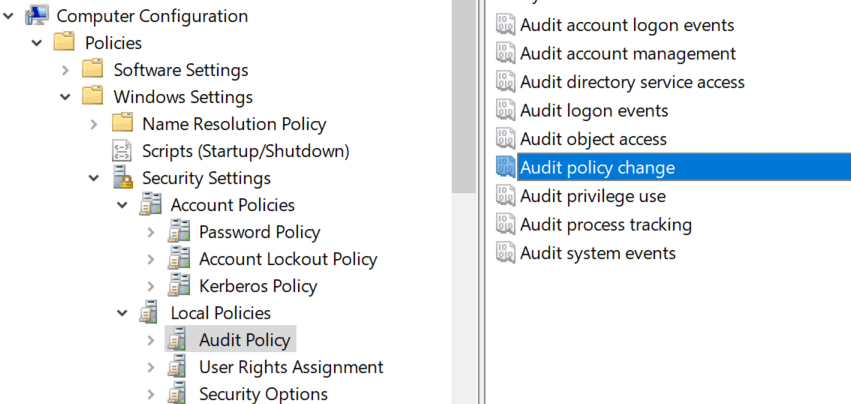Click the Computer Configuration computer icon
This screenshot has height=404, width=851.
(x=37, y=16)
